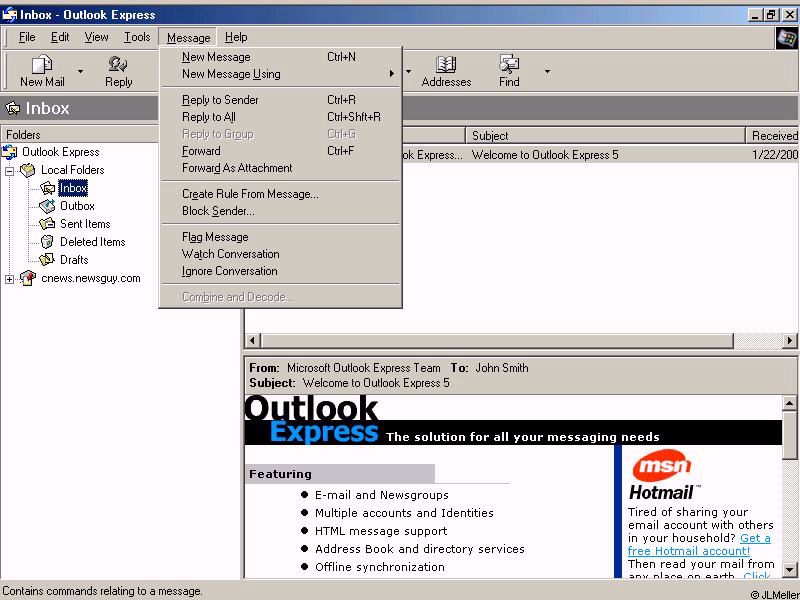Click the Outlook Express root icon
The width and height of the screenshot is (800, 600).
click(x=10, y=152)
